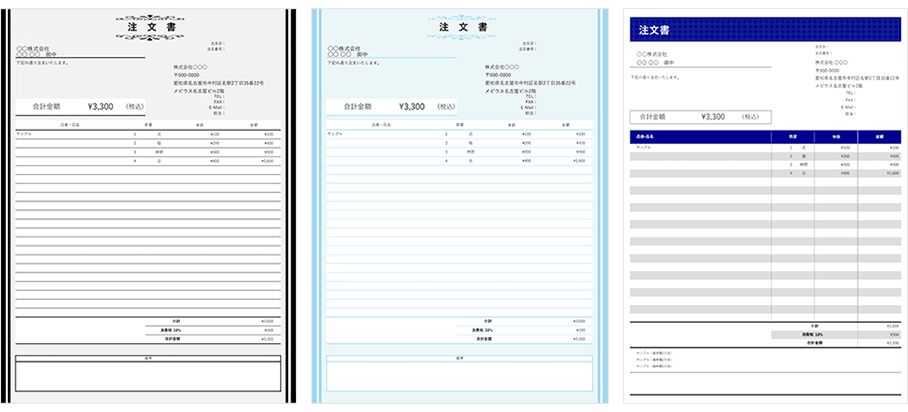Click the 合計金額 ¥3,300 box on light blue template
The height and width of the screenshot is (412, 908).
click(391, 105)
